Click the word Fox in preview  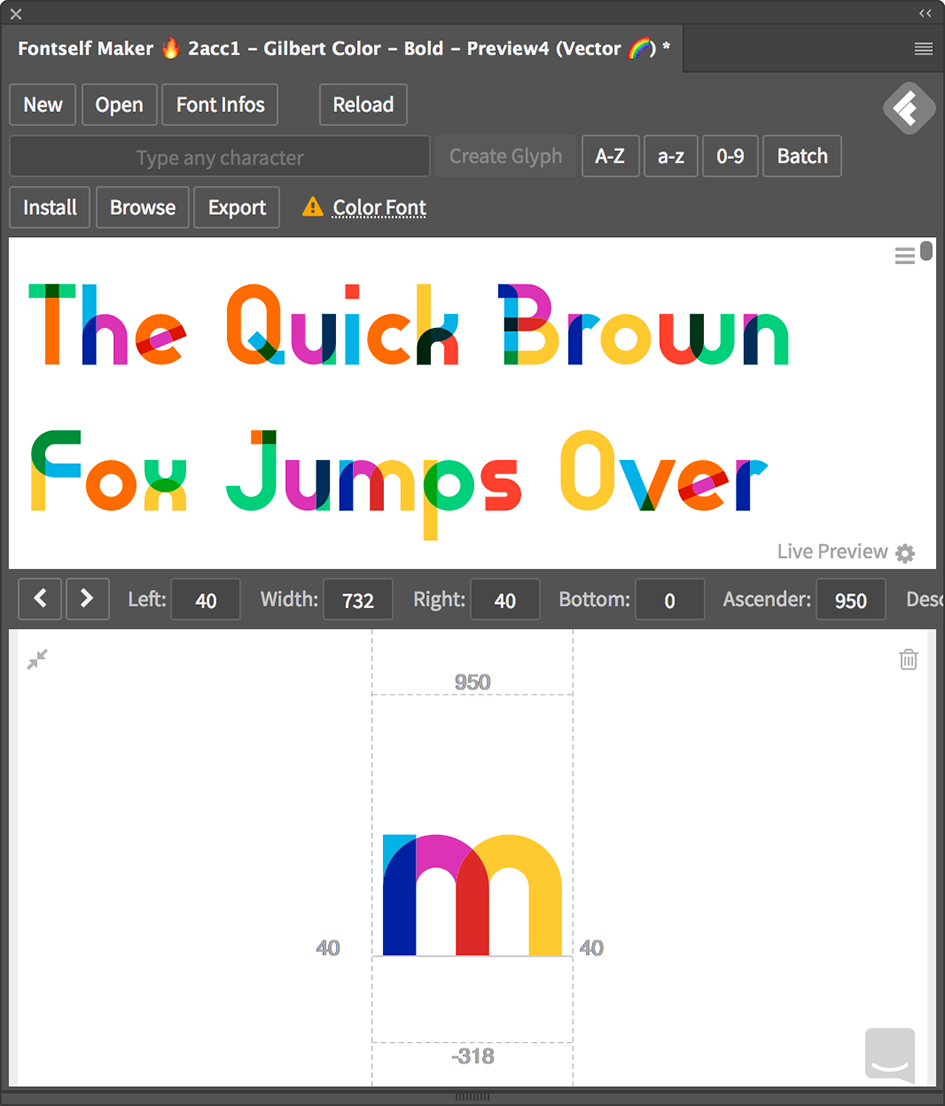click(x=109, y=470)
